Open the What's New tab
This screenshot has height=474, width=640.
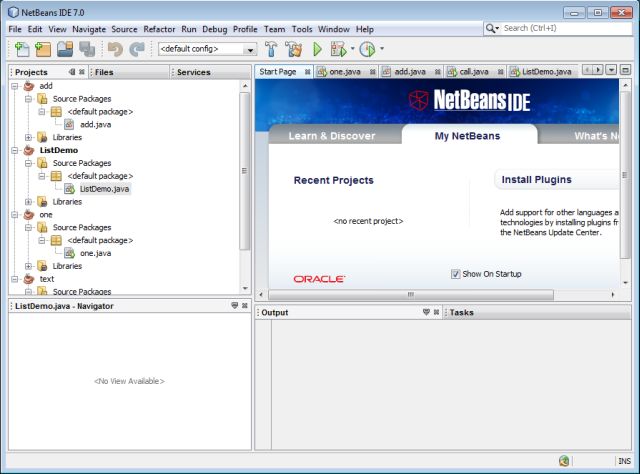[x=596, y=136]
